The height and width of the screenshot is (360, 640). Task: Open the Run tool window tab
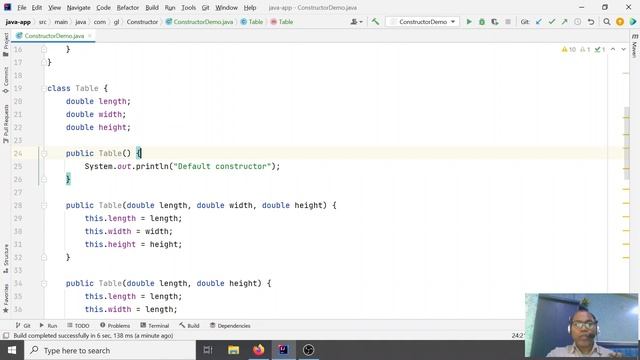(48, 326)
